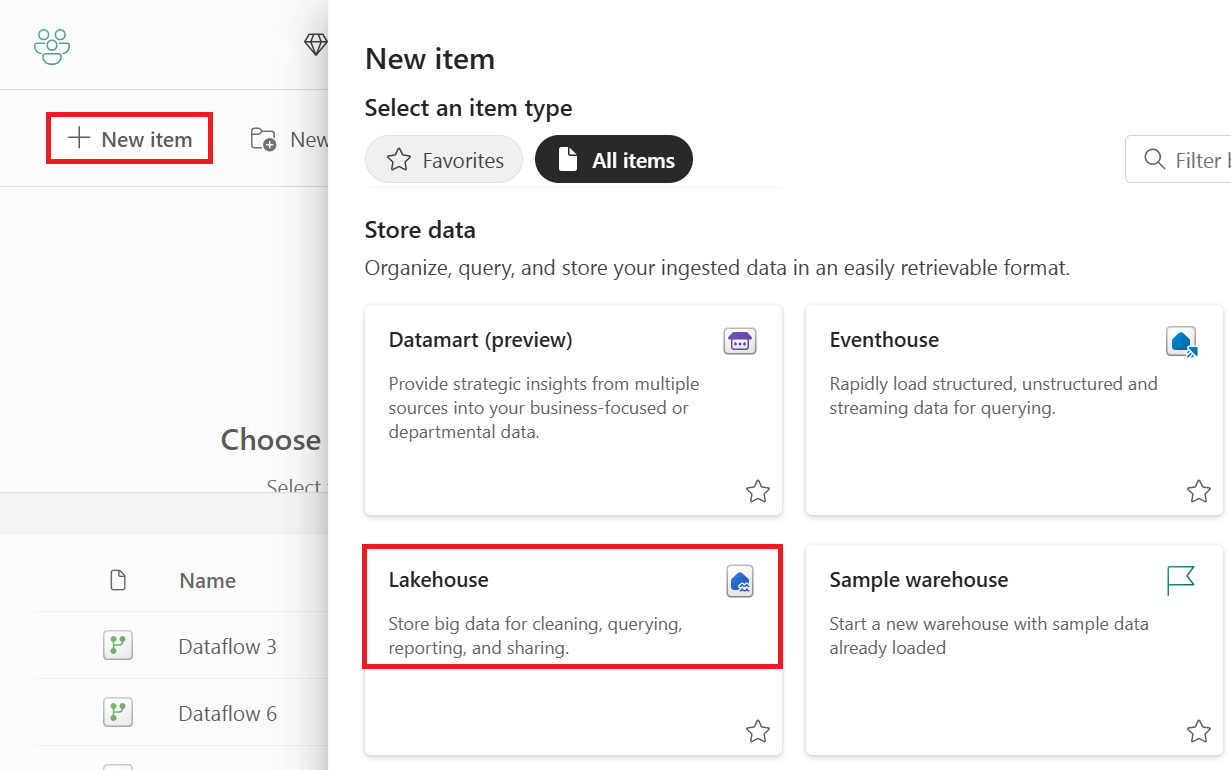1231x770 pixels.
Task: Click the Filter search field
Action: (1178, 160)
